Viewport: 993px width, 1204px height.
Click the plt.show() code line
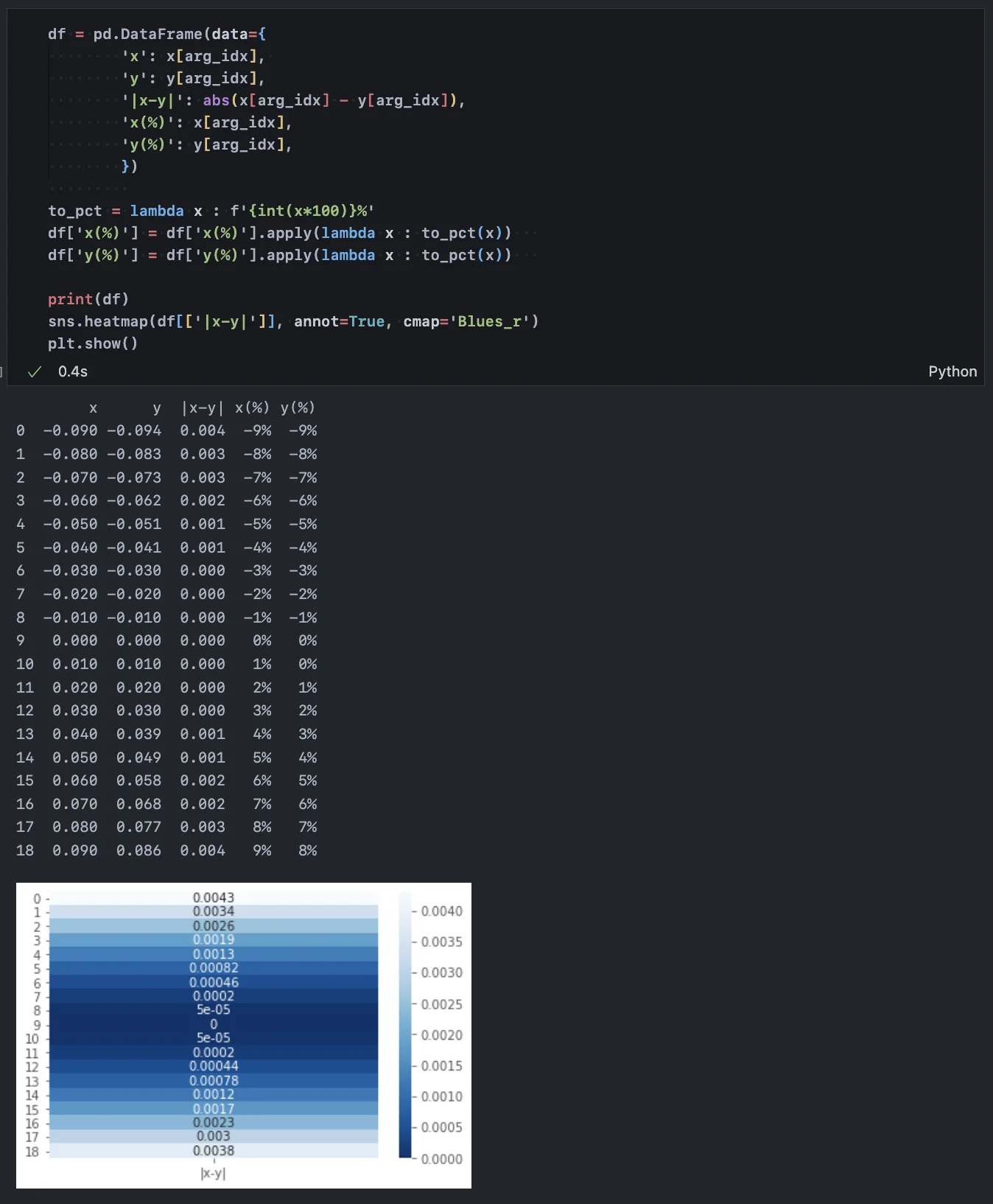pyautogui.click(x=93, y=343)
